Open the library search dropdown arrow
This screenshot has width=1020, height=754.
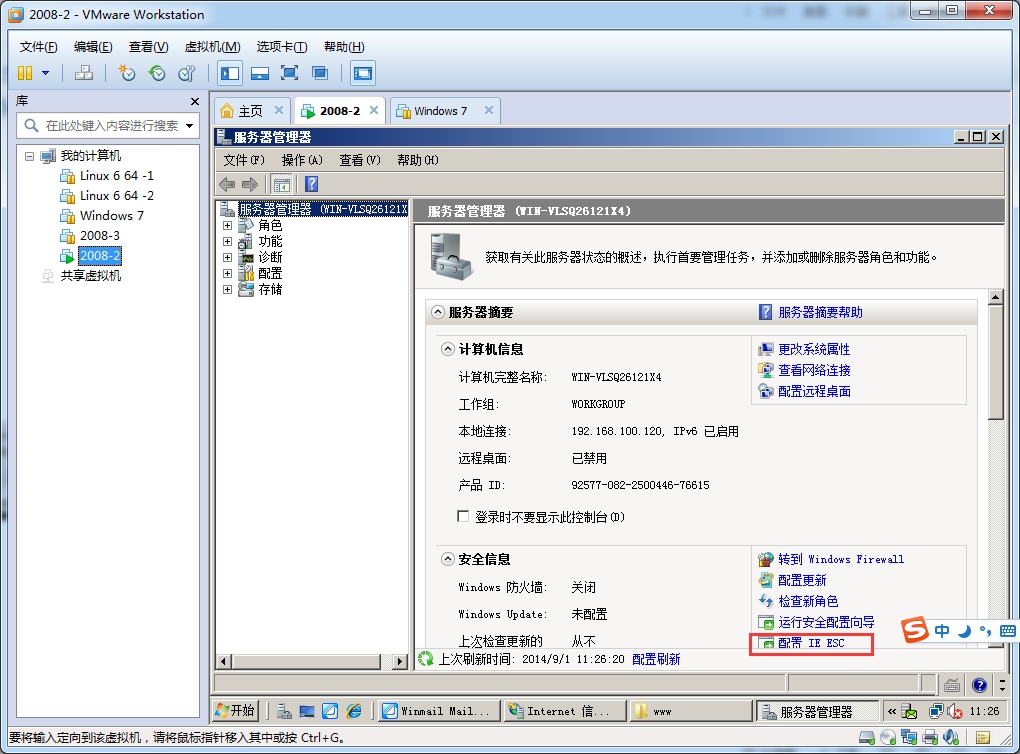coord(189,126)
